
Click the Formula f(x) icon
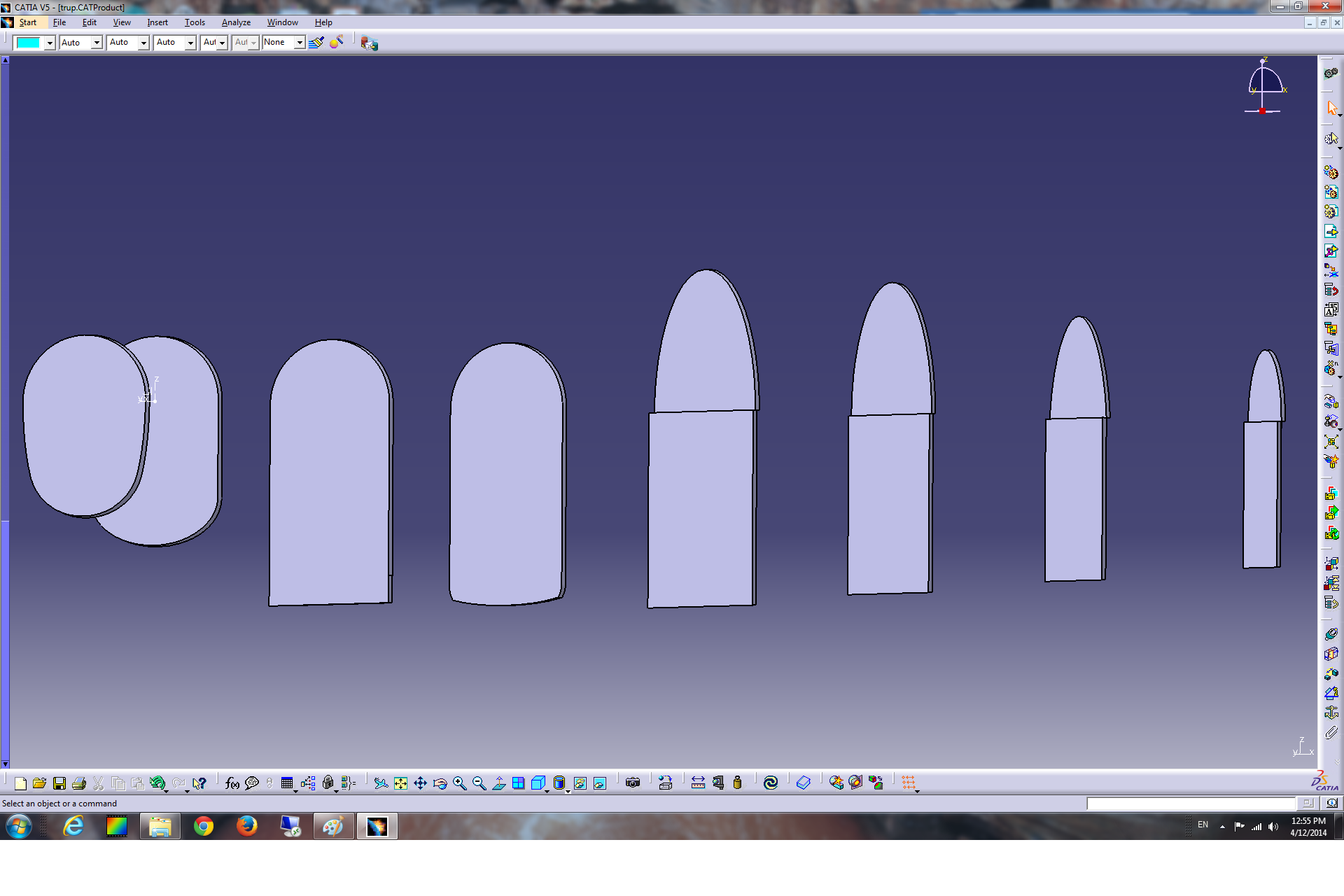point(232,783)
